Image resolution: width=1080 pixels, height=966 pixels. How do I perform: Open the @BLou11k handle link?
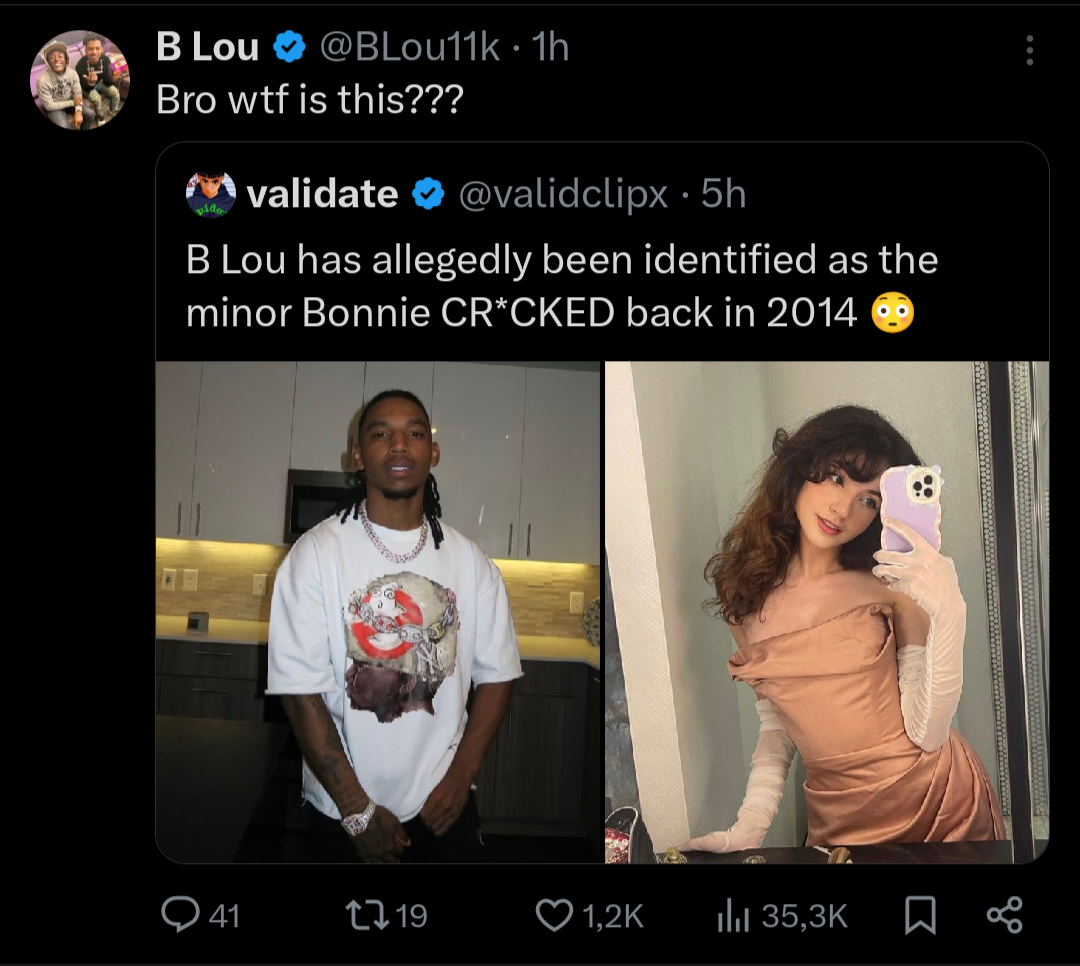(410, 47)
